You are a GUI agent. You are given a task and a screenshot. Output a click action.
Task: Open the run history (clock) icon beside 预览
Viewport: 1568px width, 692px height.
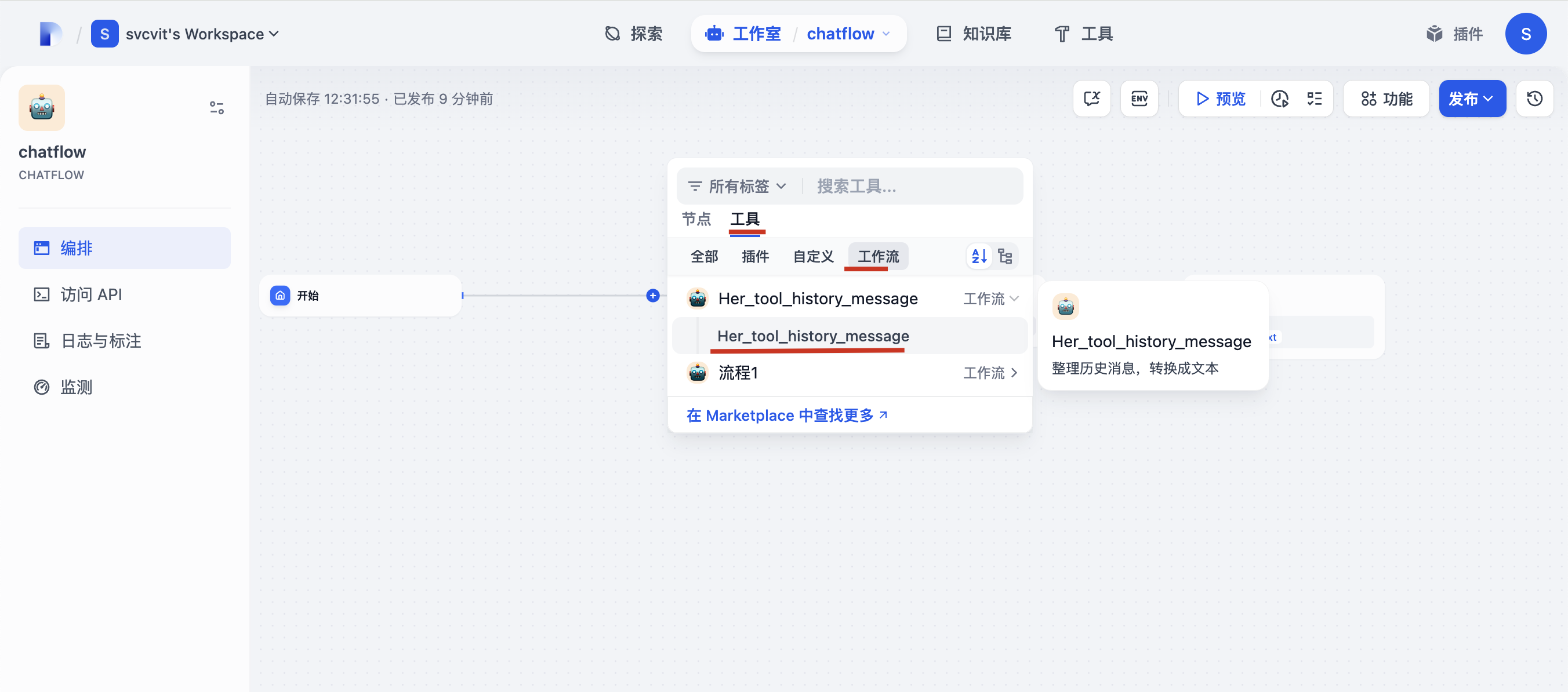[1280, 98]
